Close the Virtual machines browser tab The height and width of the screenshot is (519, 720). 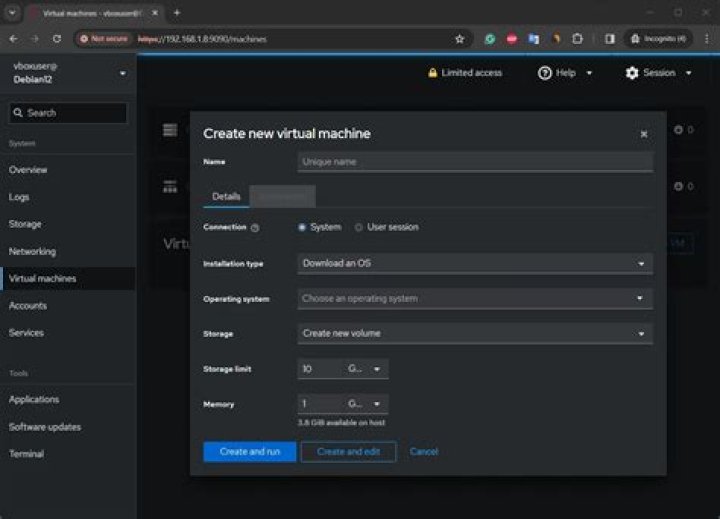point(155,13)
